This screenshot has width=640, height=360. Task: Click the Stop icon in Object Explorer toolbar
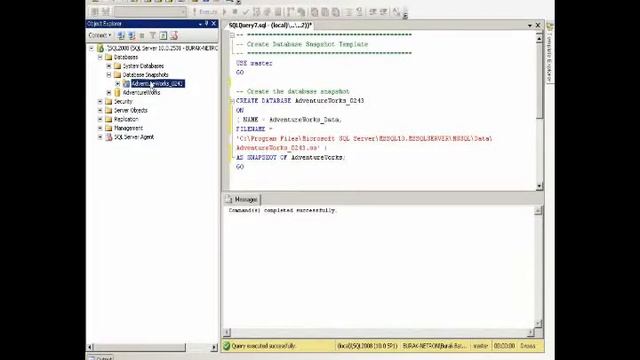click(x=142, y=36)
